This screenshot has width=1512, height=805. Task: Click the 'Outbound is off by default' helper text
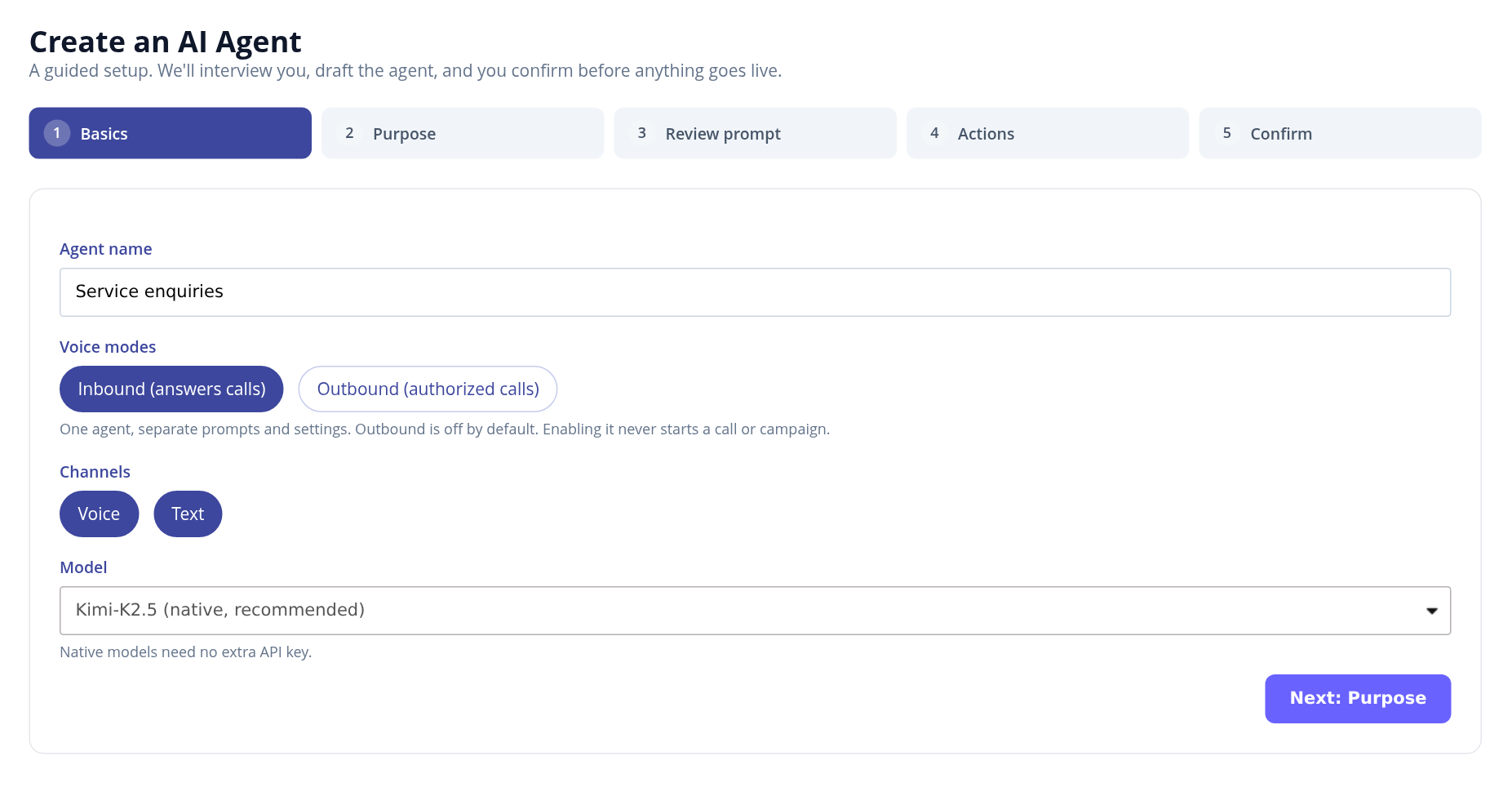446,429
